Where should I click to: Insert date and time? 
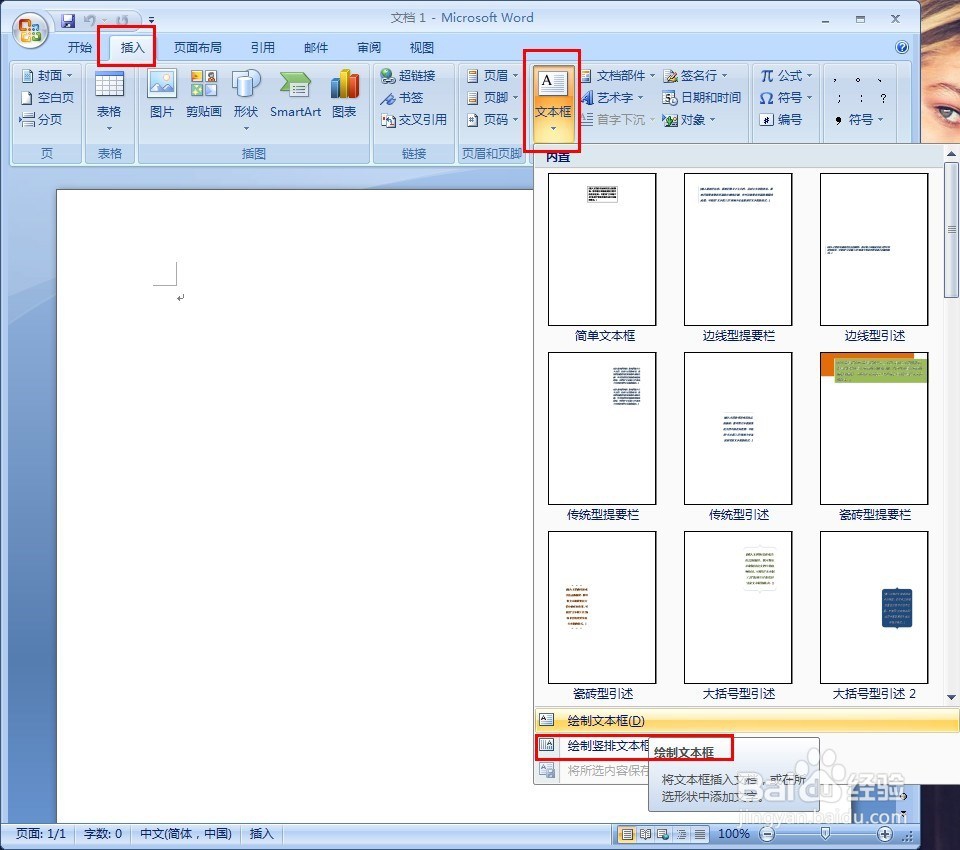pyautogui.click(x=701, y=98)
